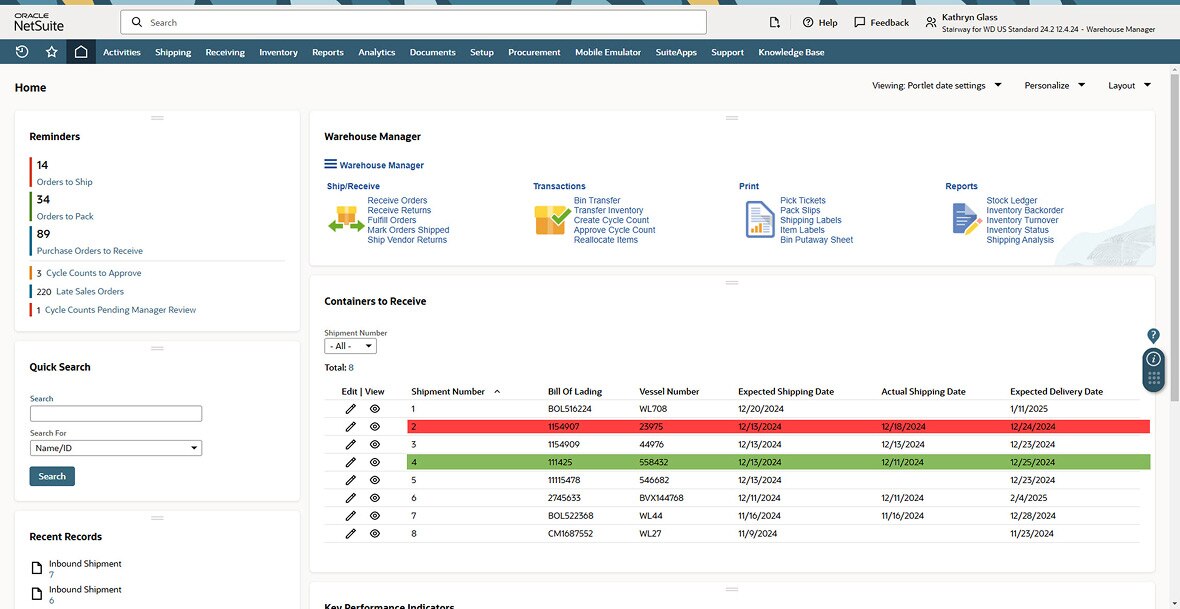The width and height of the screenshot is (1180, 609).
Task: Open the Recent Records clock icon
Action: coord(22,52)
